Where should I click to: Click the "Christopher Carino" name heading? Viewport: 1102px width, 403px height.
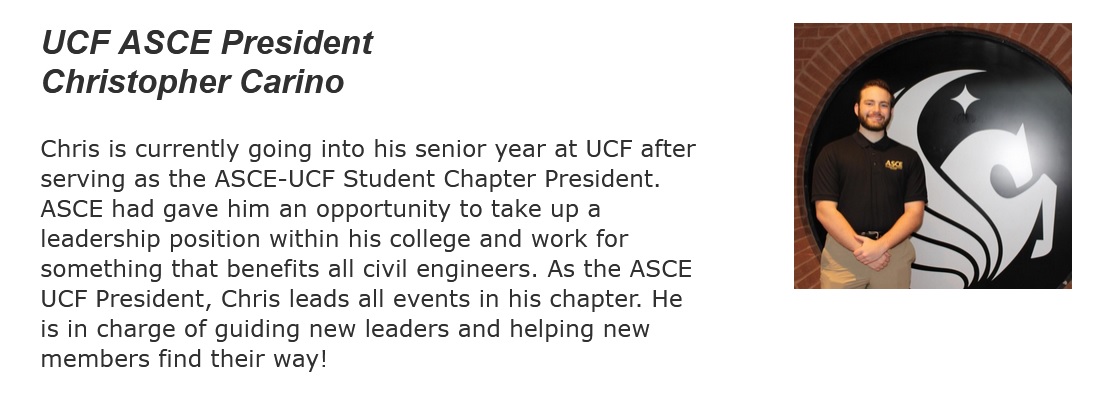tap(193, 83)
